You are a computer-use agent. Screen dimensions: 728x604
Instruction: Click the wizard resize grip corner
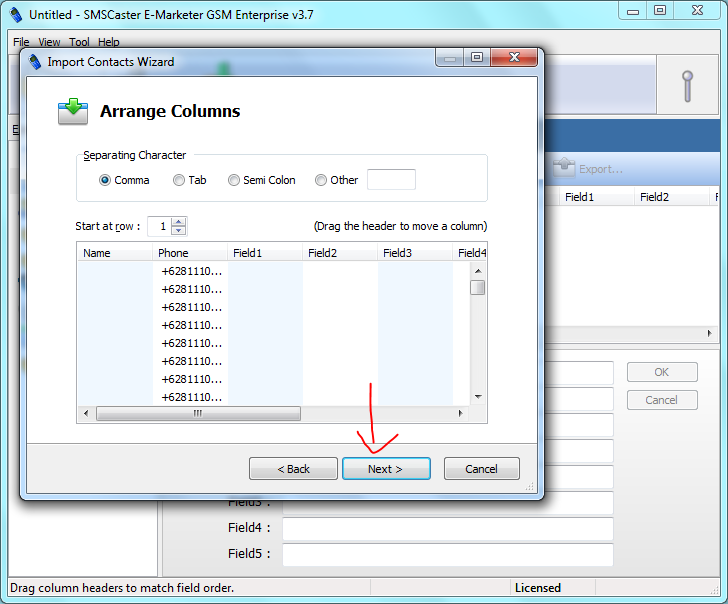pyautogui.click(x=530, y=487)
